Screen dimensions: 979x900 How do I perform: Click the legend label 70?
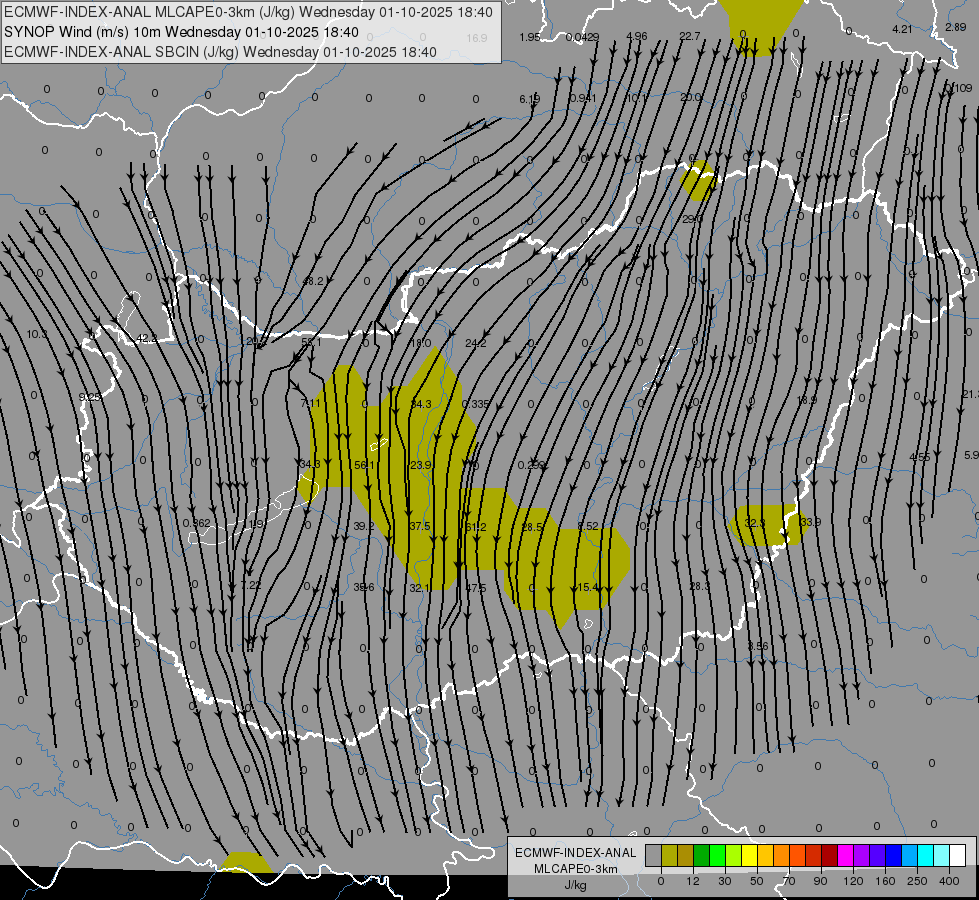(x=789, y=881)
